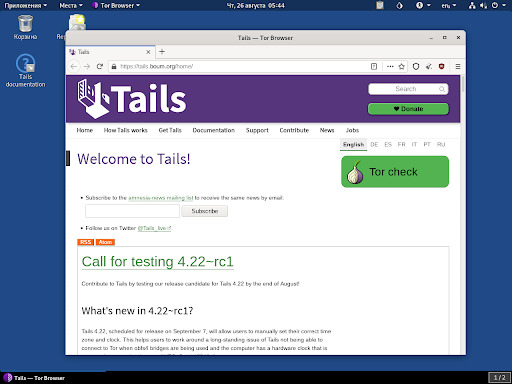Open the Tails documentation desktop icon

pos(25,71)
